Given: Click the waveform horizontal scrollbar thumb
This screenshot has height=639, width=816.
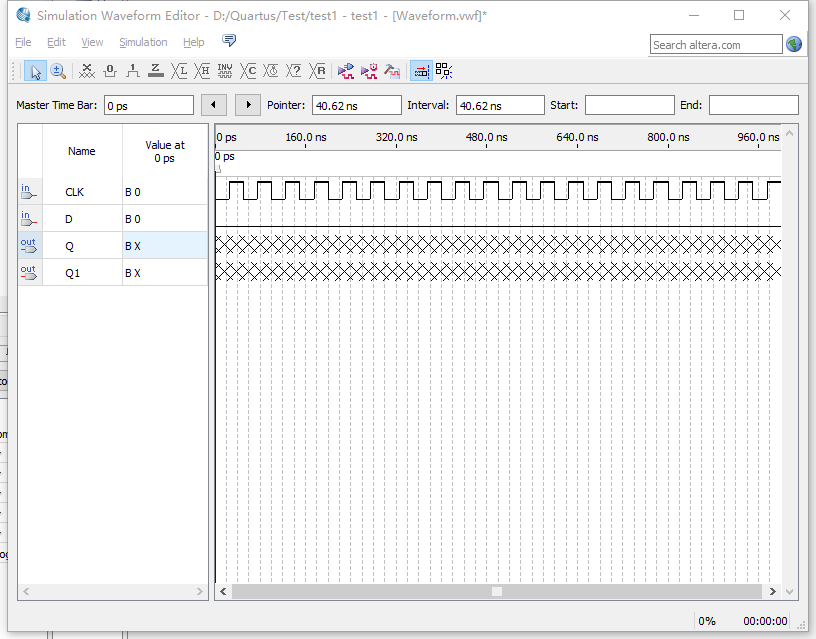Looking at the screenshot, I should [496, 592].
